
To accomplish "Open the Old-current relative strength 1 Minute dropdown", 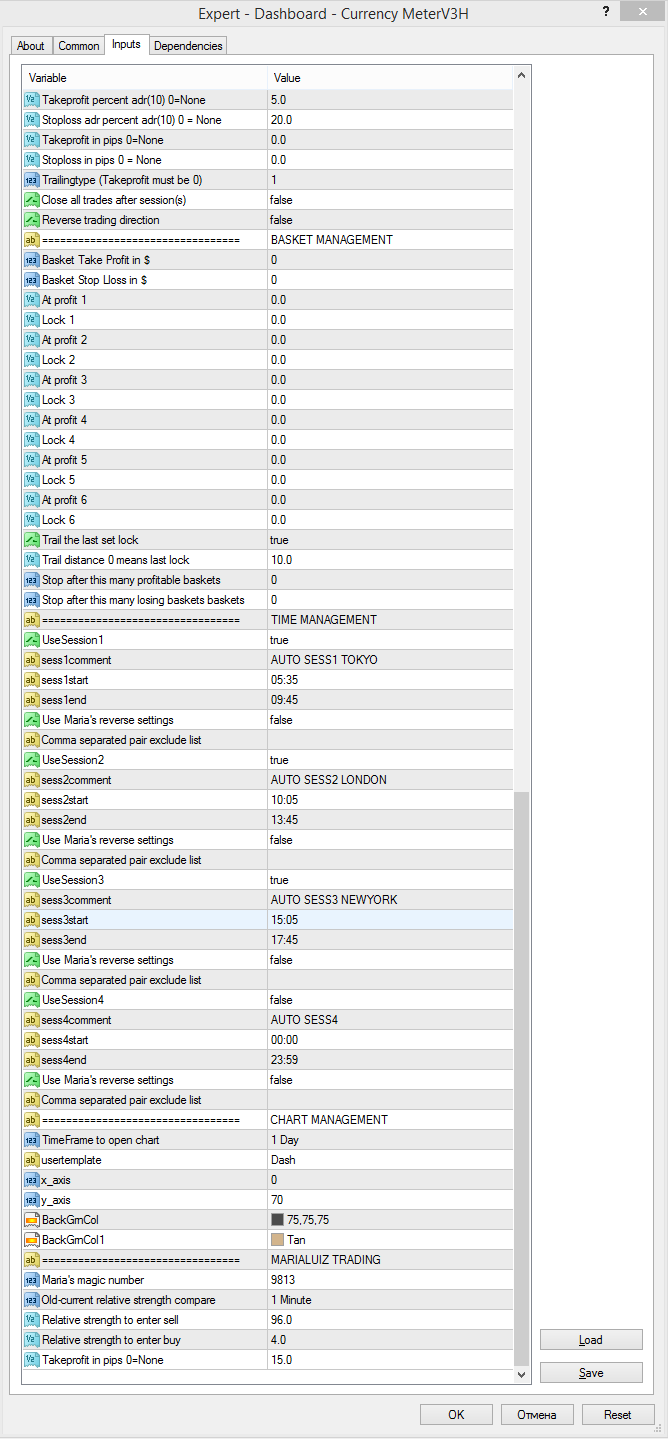I will click(x=389, y=1300).
